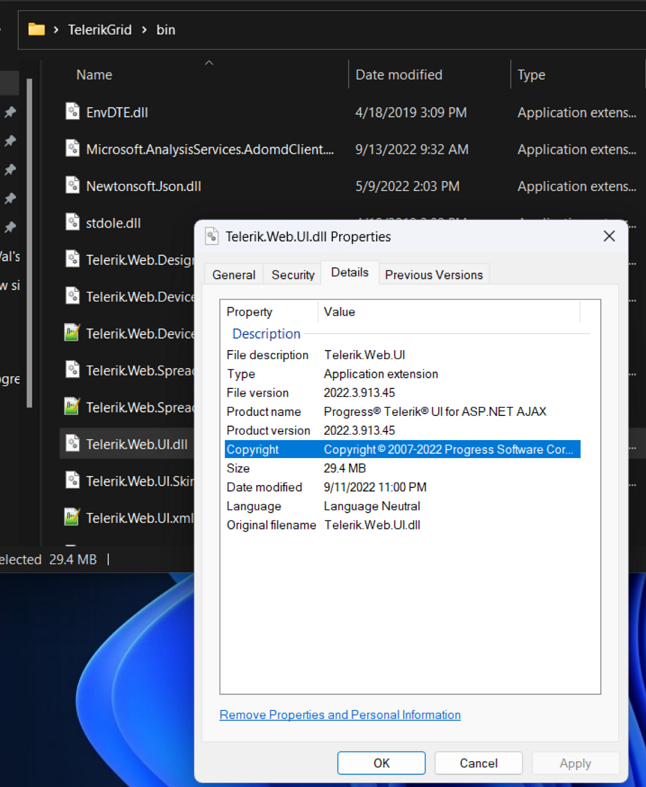Sort files by Type column
The width and height of the screenshot is (646, 787).
coord(531,75)
